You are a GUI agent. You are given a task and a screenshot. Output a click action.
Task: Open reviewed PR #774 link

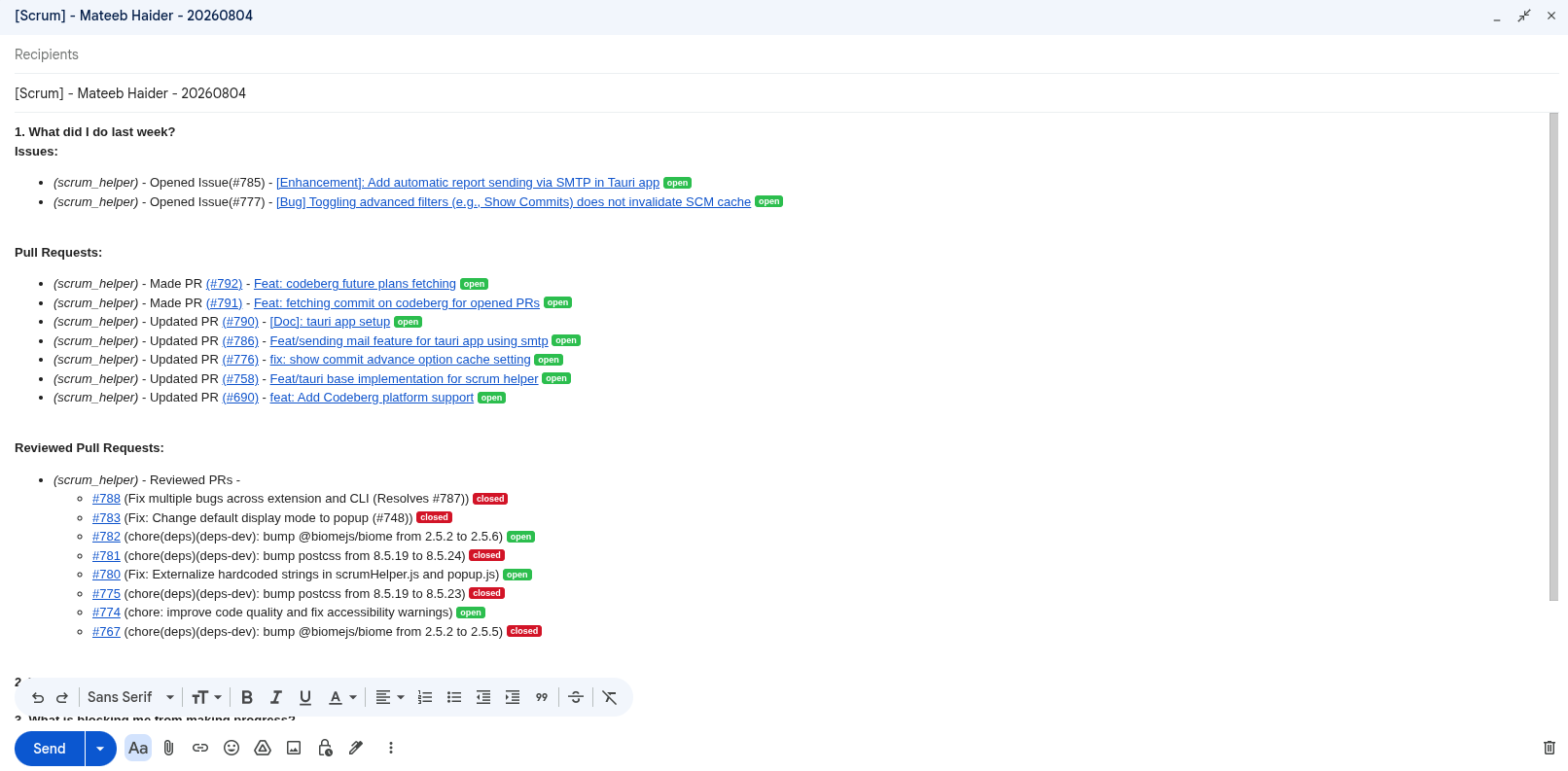click(106, 613)
